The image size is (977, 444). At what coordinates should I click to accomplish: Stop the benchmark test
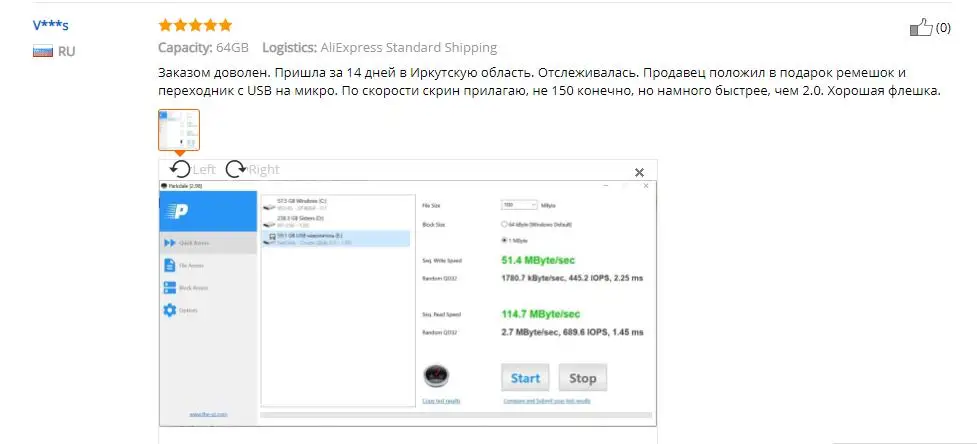pyautogui.click(x=583, y=378)
